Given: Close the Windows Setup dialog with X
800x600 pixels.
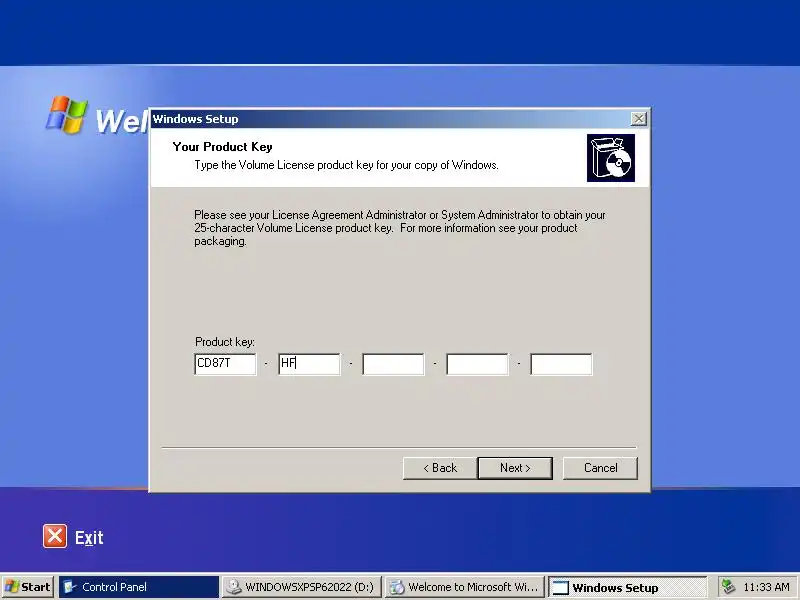Looking at the screenshot, I should coord(638,119).
